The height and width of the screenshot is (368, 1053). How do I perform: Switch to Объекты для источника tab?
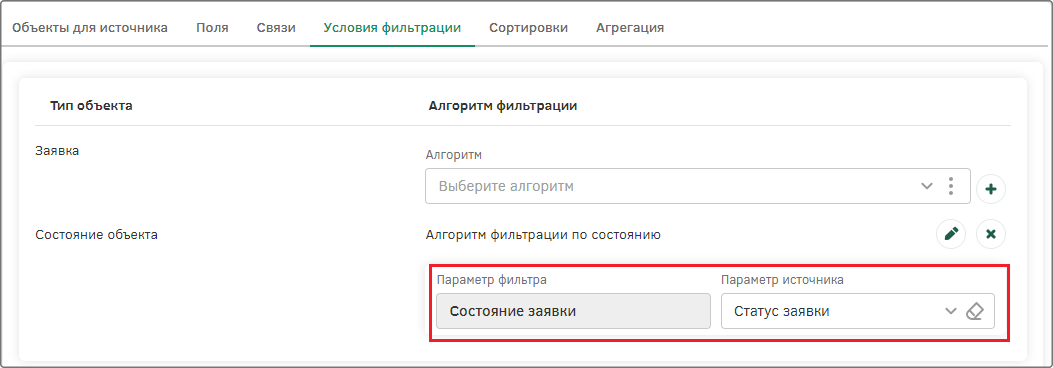tap(90, 28)
